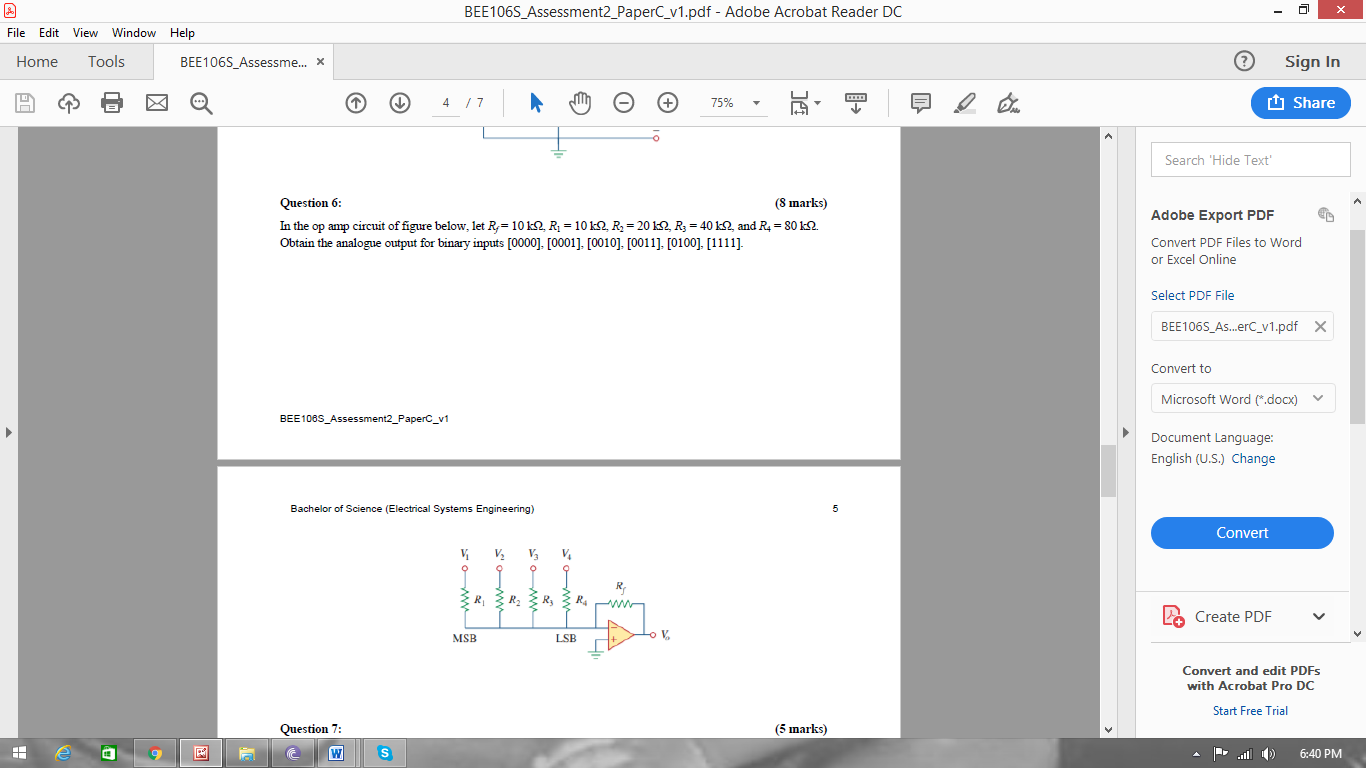Select the Hand tool in the toolbar

[x=580, y=102]
